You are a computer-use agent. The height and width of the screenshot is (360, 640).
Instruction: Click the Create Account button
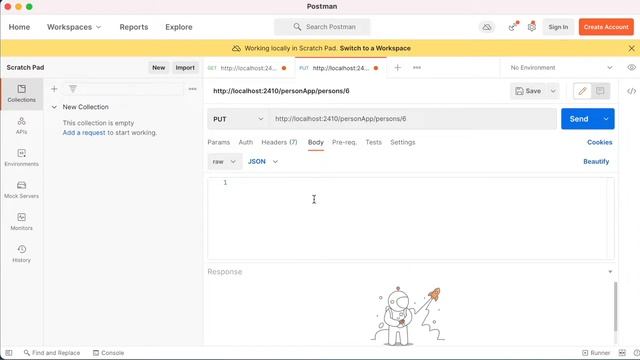pos(606,27)
